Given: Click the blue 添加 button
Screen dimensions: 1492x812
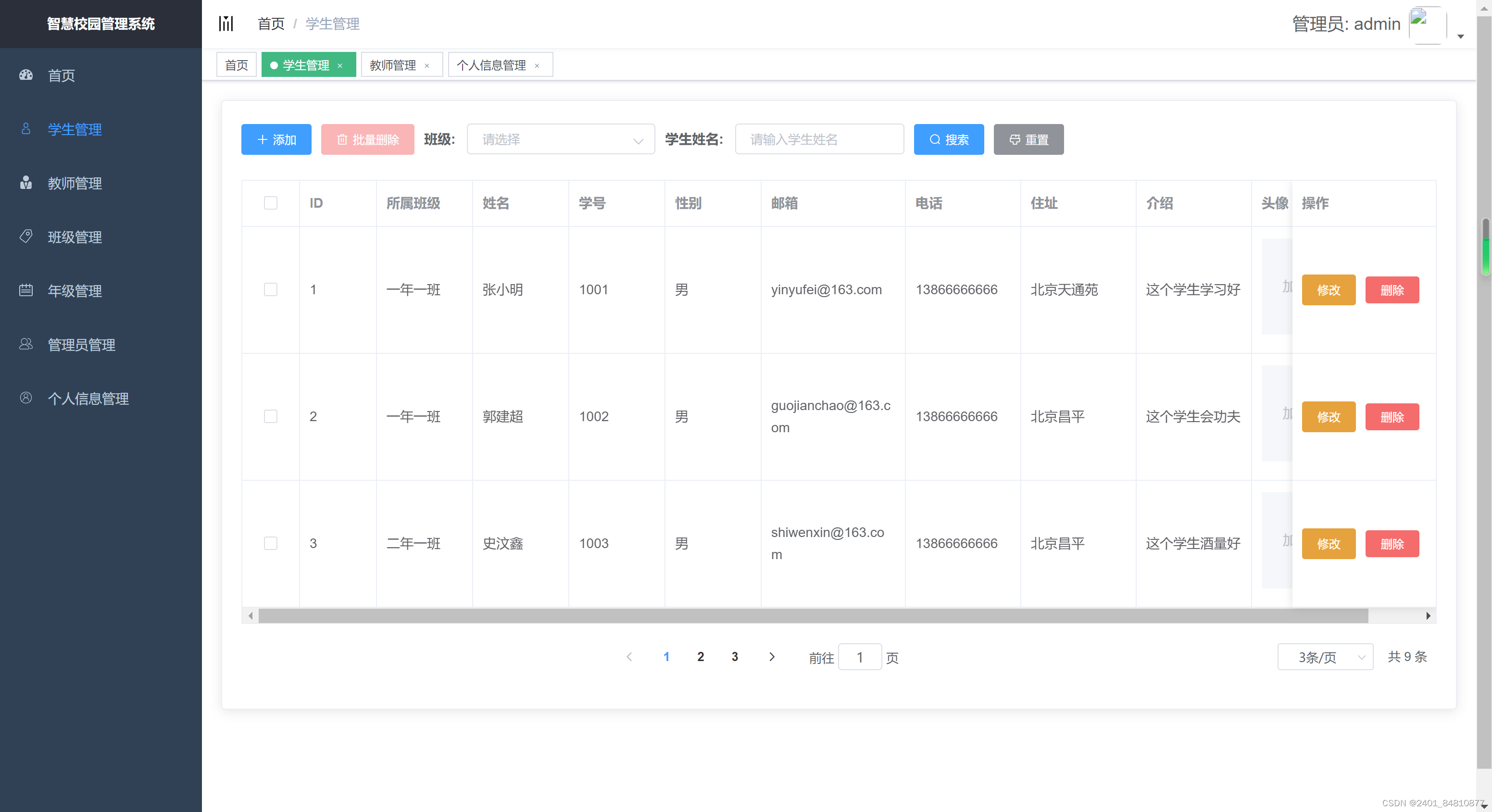Looking at the screenshot, I should click(x=276, y=139).
